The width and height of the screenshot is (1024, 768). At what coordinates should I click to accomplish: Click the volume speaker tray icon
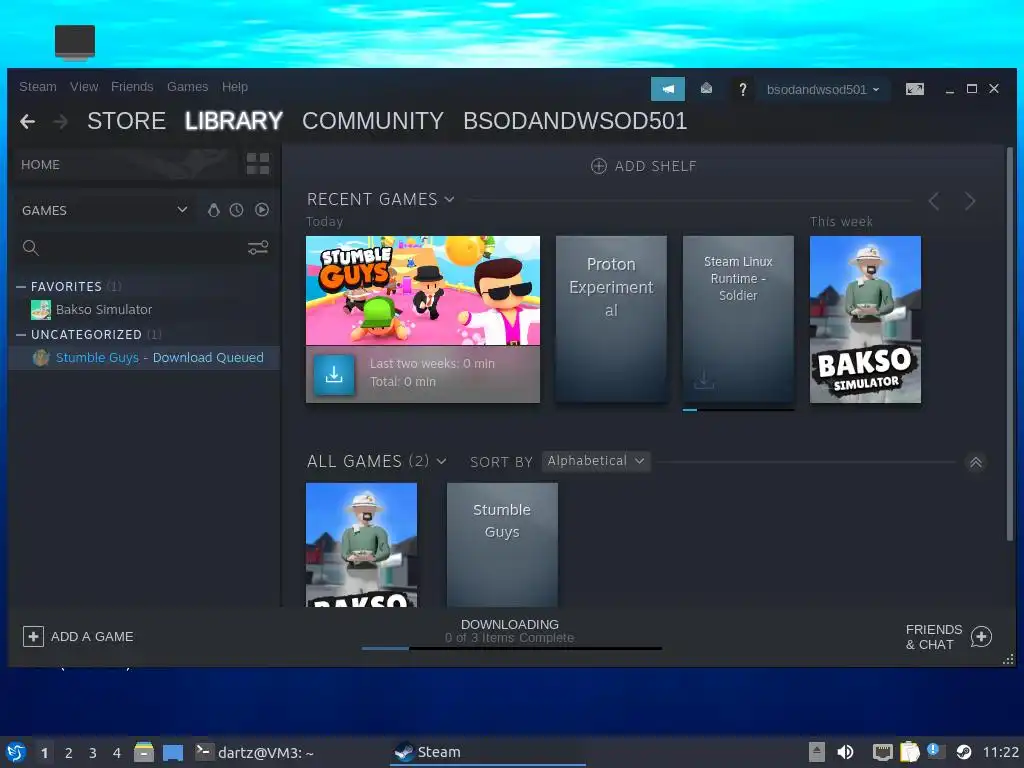844,752
